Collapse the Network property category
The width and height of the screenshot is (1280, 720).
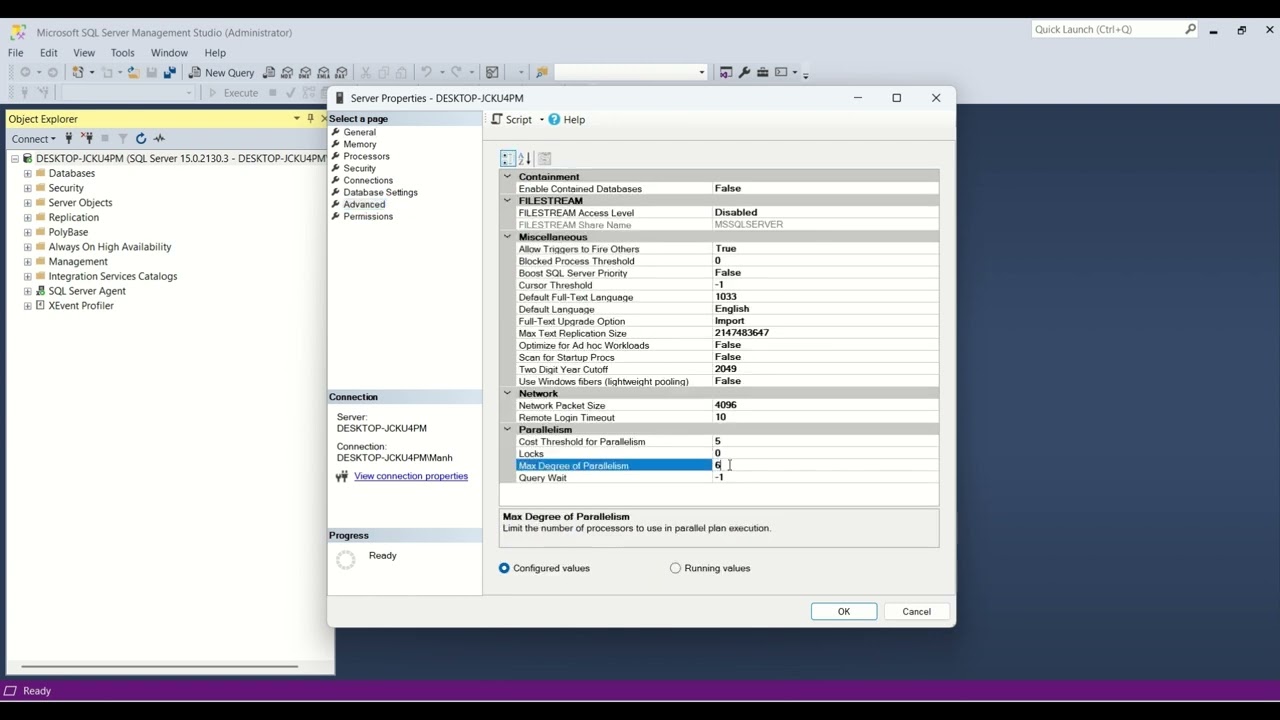(508, 394)
